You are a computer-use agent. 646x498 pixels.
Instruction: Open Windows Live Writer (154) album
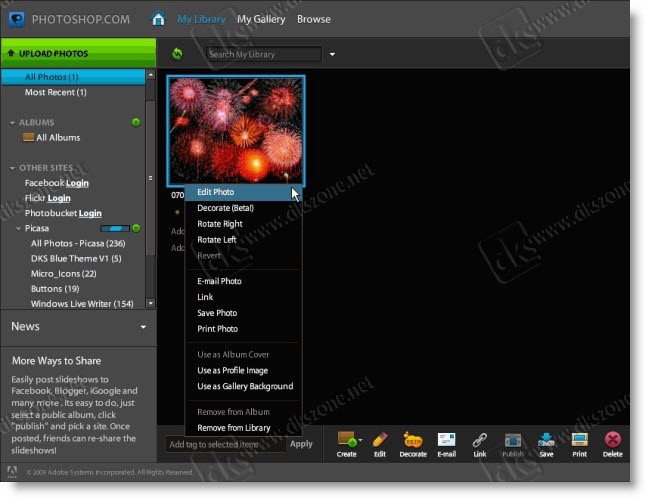(82, 304)
